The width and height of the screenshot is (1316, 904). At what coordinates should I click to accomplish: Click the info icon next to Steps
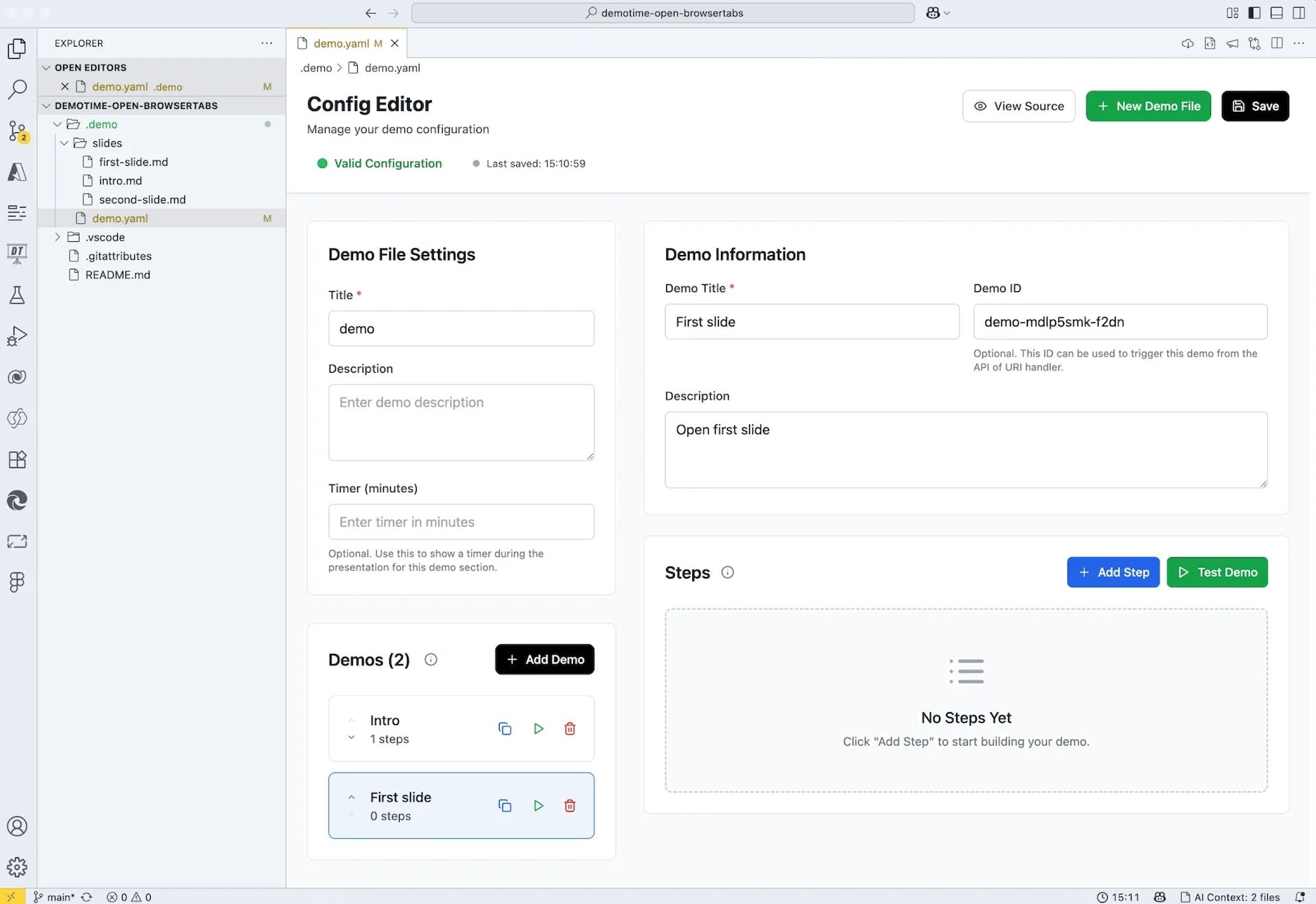pyautogui.click(x=727, y=572)
